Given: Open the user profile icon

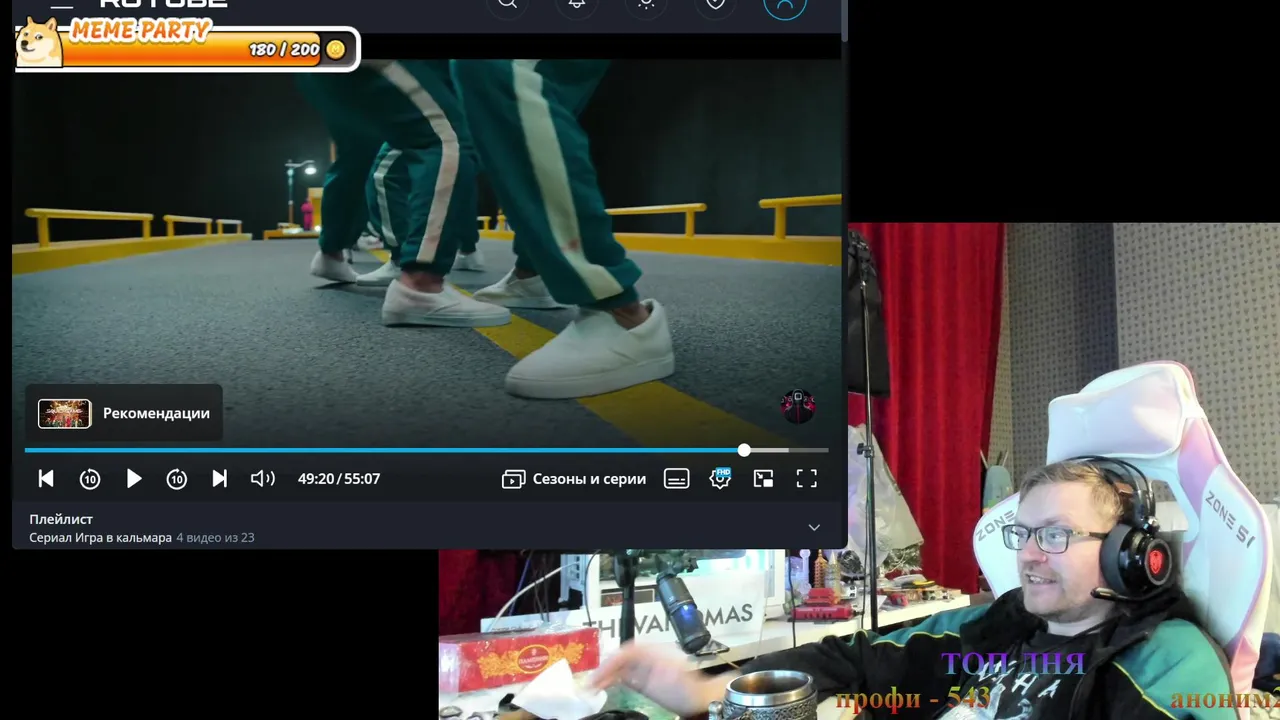Looking at the screenshot, I should click(785, 5).
